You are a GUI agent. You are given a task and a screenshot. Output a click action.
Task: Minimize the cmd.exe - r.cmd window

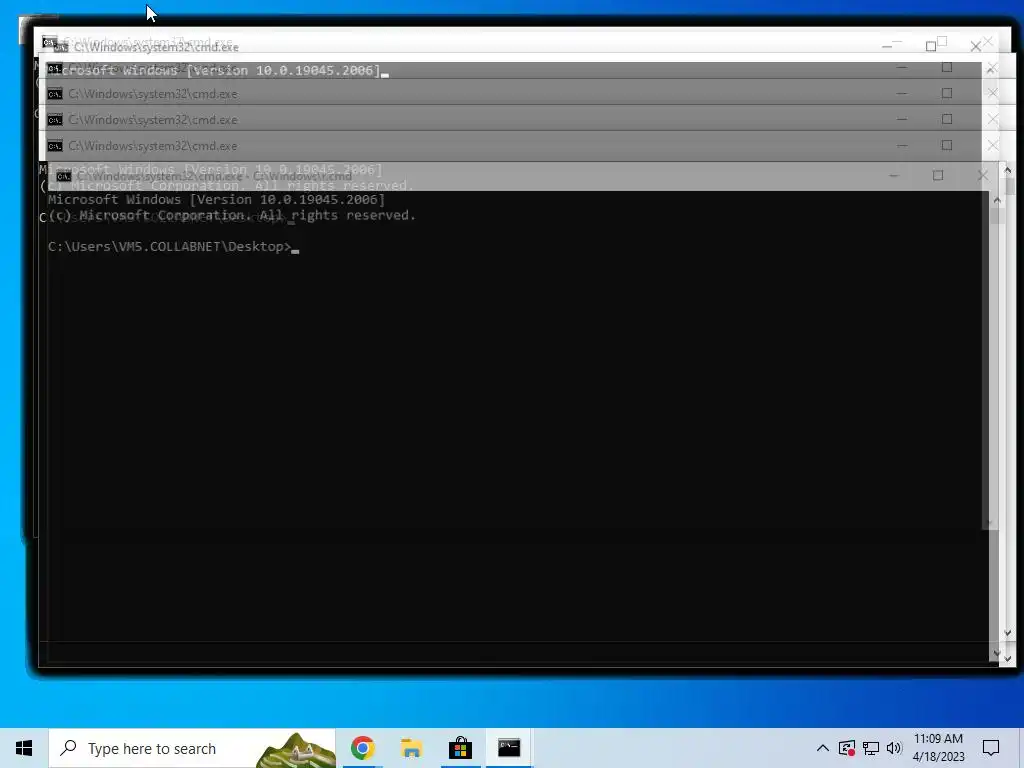[x=894, y=176]
